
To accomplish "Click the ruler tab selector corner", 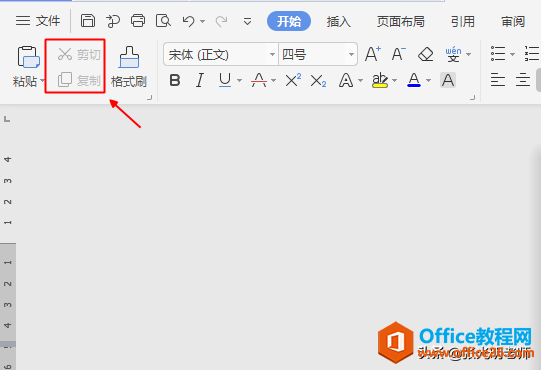I will [x=7, y=119].
